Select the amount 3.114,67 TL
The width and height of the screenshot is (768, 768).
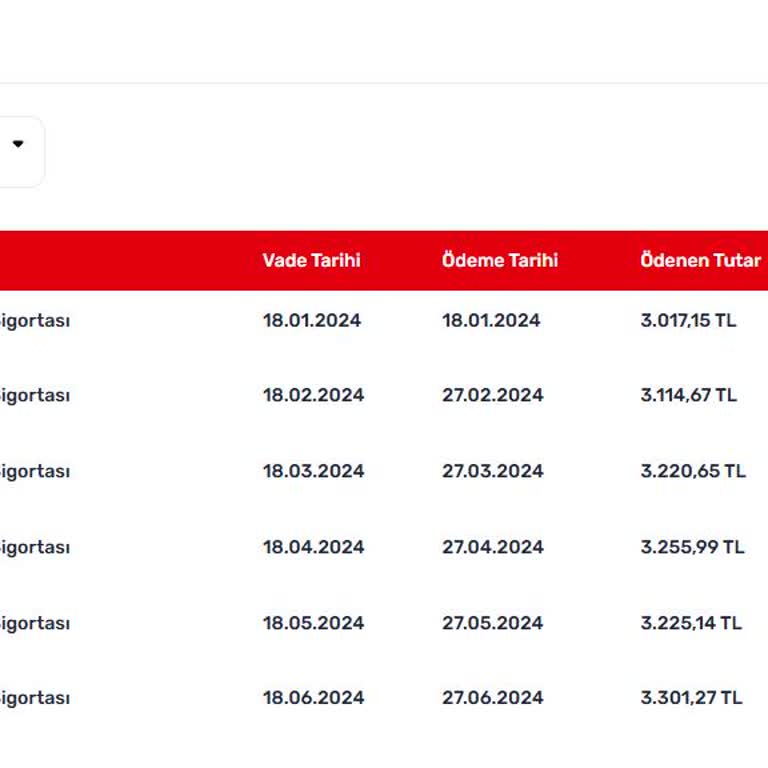[x=688, y=395]
